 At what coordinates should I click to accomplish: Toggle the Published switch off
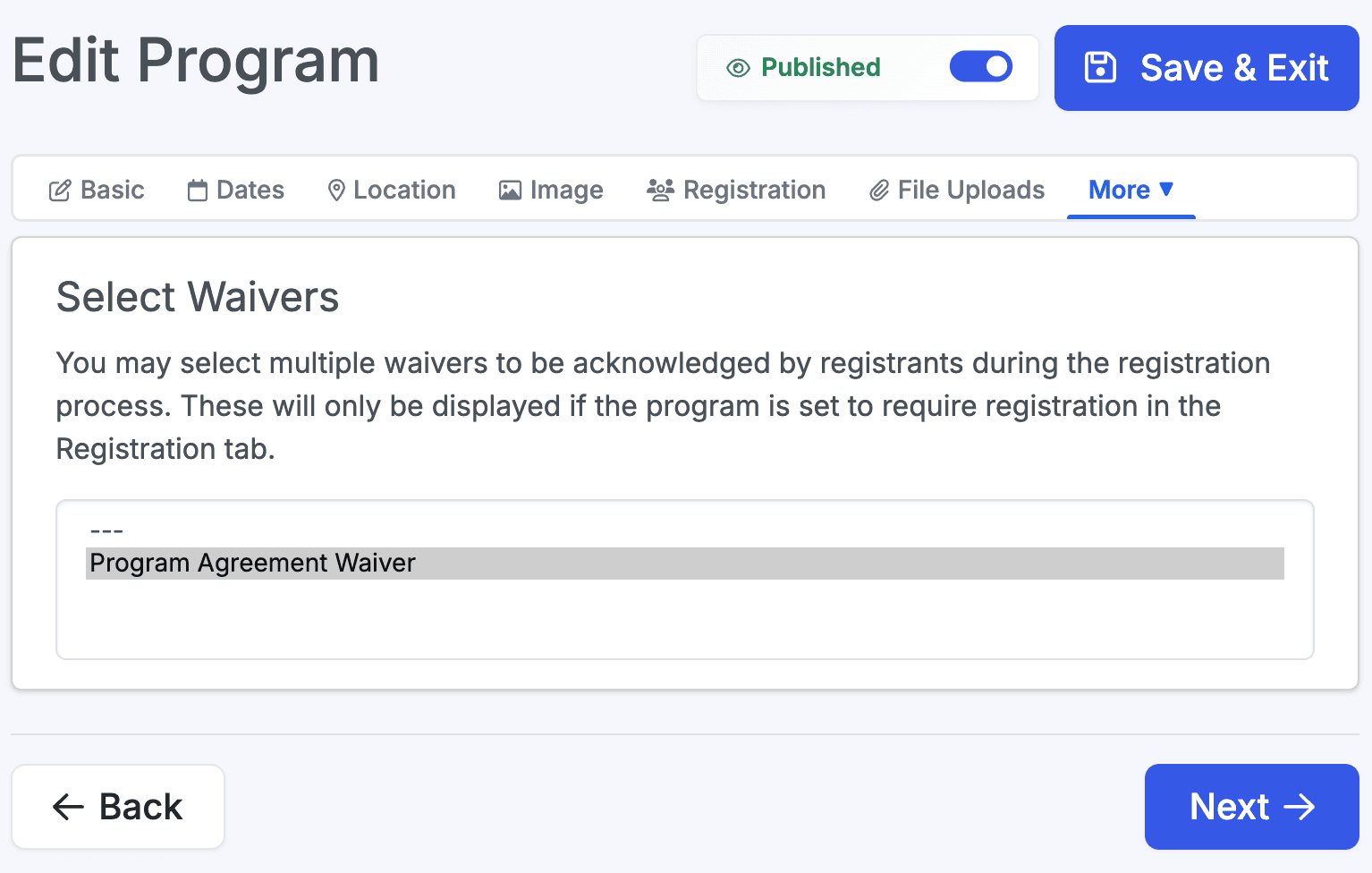click(981, 66)
